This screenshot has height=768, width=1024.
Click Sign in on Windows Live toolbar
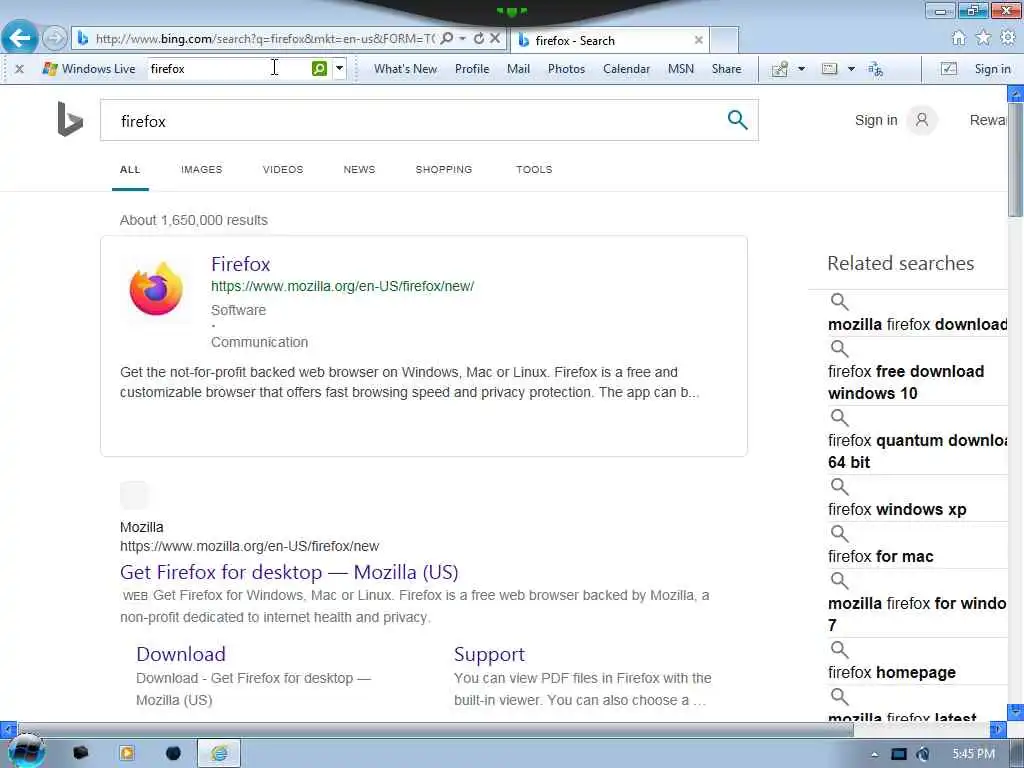992,69
